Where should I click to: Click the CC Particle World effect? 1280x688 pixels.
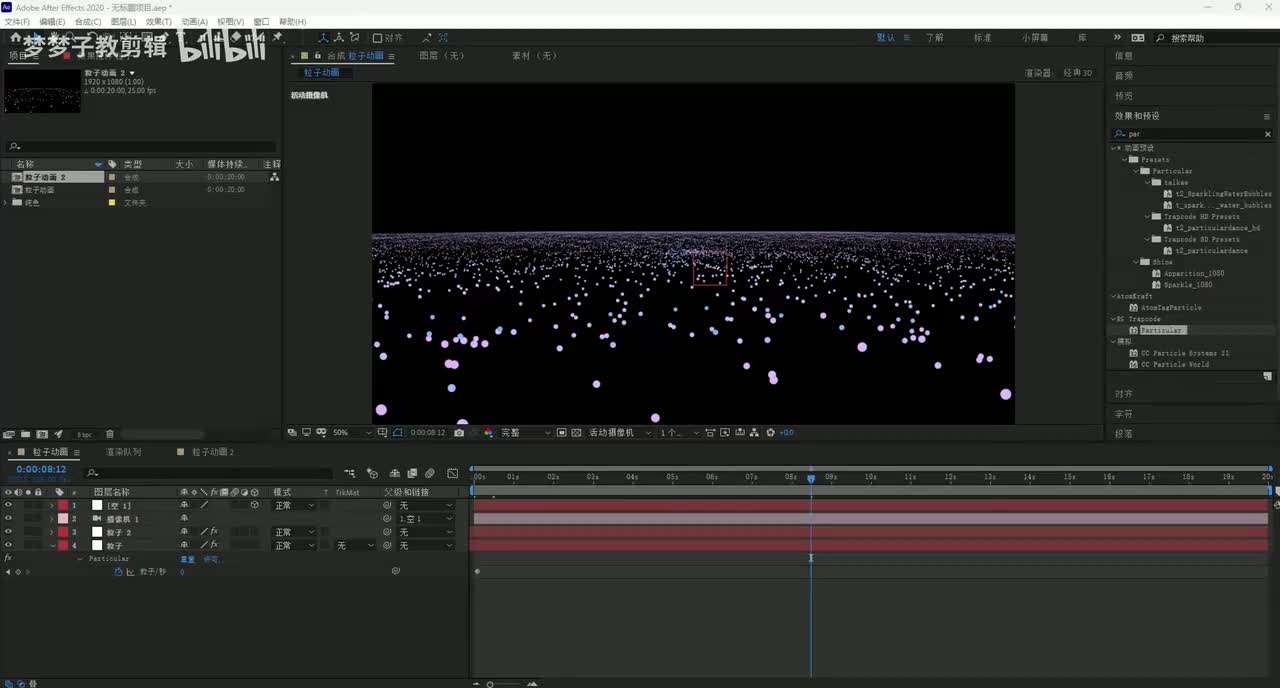coord(1175,365)
